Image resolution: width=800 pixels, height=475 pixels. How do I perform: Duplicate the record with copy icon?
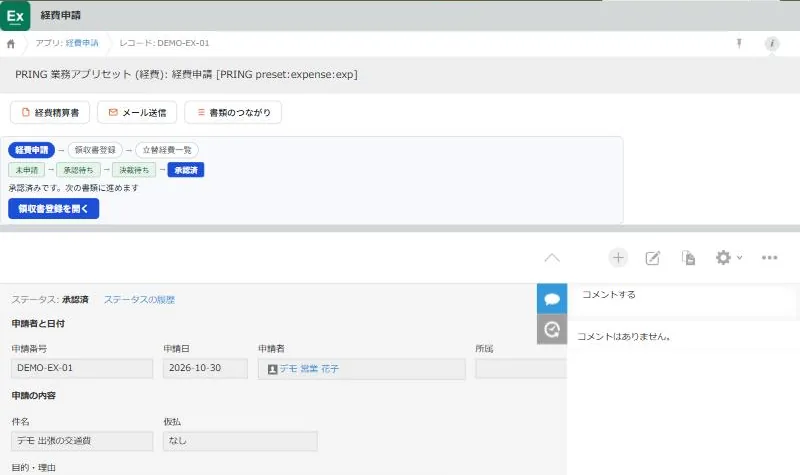pos(688,258)
